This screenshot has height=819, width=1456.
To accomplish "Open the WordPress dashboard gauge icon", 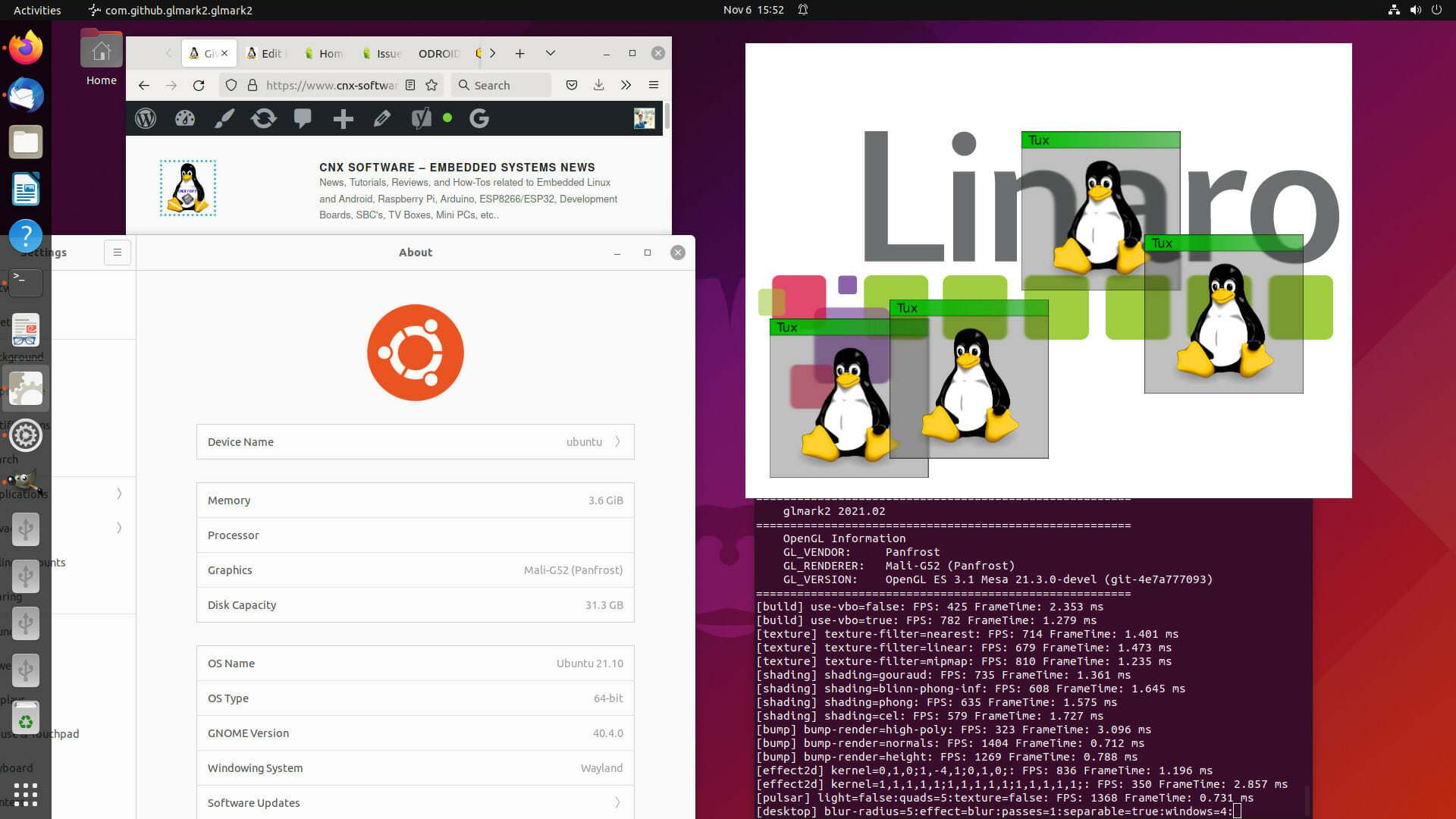I will 185,118.
